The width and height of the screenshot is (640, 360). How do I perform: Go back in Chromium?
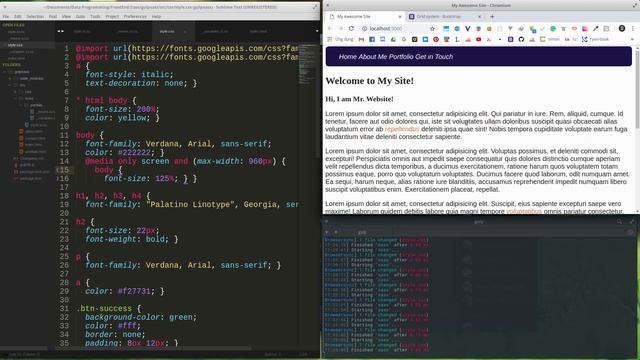pos(330,29)
